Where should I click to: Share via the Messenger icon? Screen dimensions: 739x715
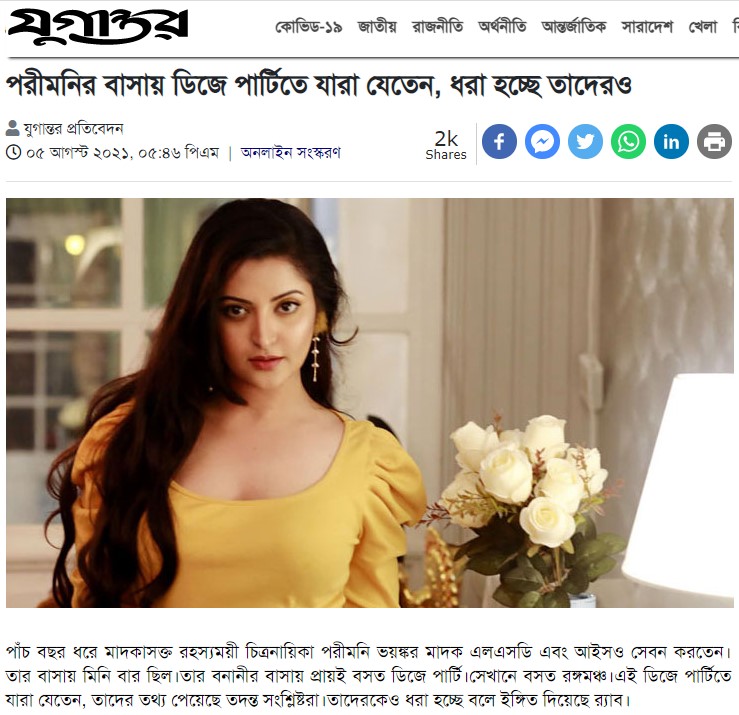(x=542, y=141)
